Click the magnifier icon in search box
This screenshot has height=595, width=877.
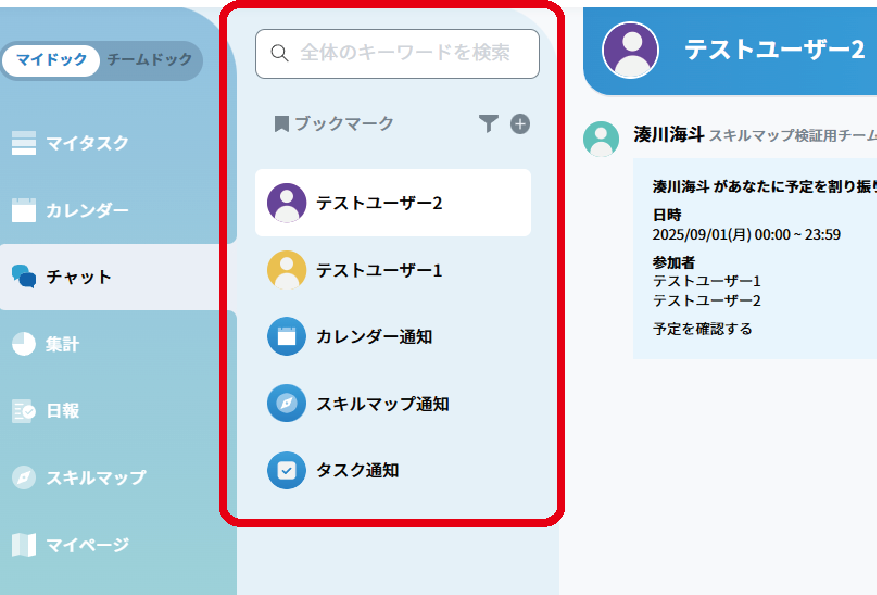[280, 53]
